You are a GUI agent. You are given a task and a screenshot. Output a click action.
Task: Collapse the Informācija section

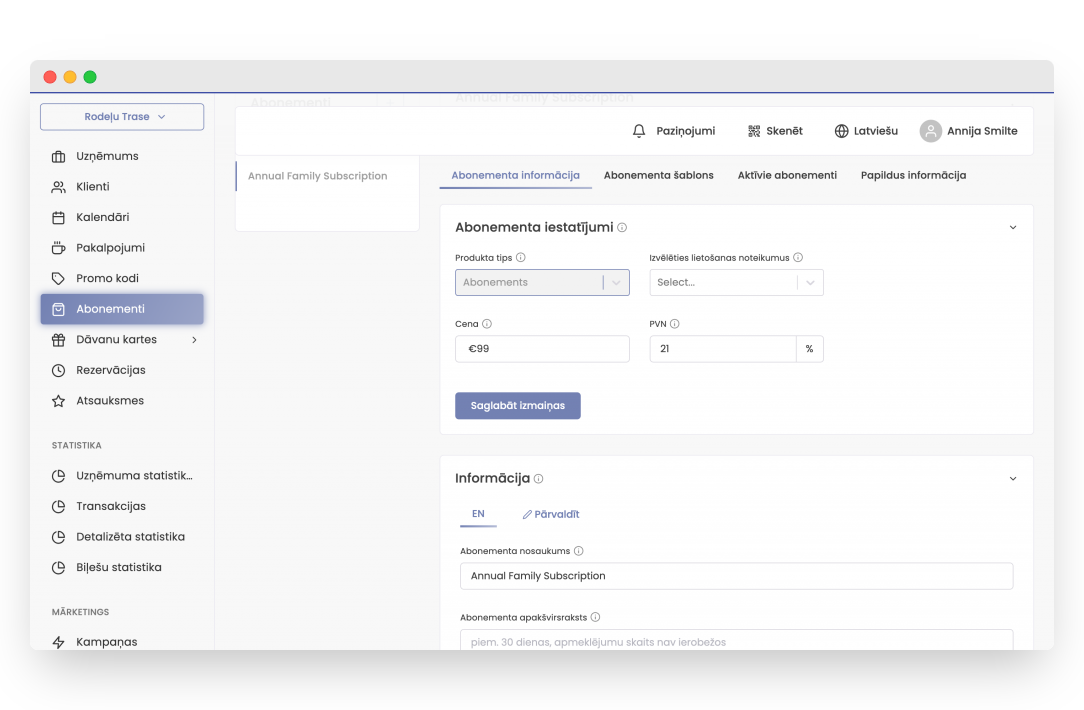1012,479
